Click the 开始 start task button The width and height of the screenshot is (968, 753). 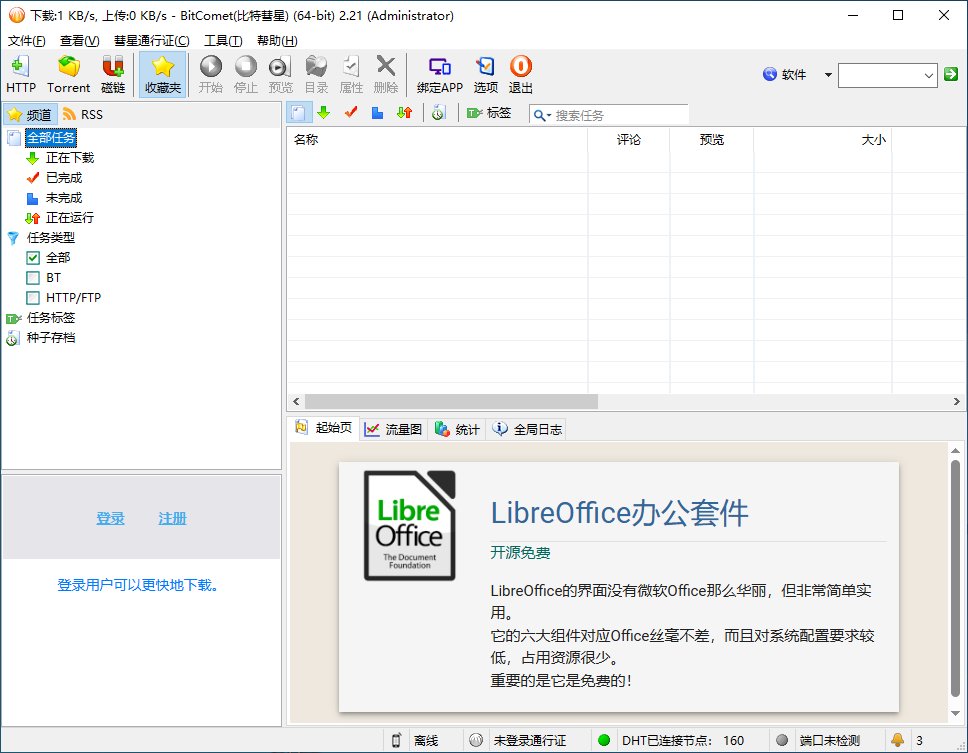click(211, 75)
